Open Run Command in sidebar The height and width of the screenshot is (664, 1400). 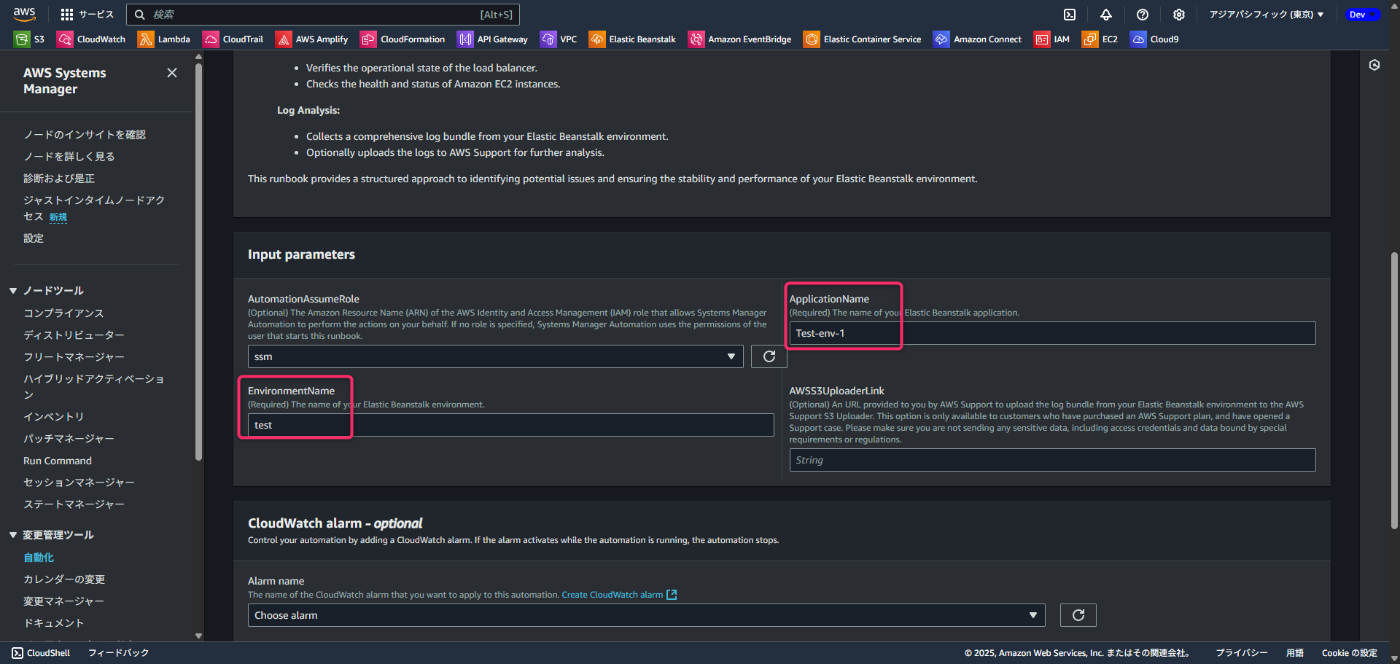(57, 461)
